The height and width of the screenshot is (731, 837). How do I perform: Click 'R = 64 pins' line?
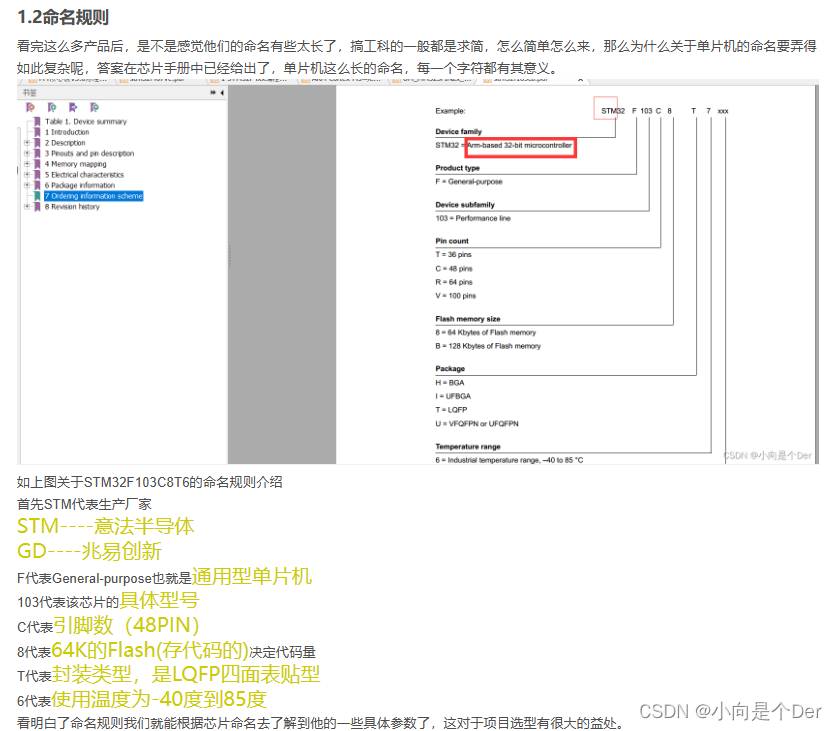(x=454, y=282)
